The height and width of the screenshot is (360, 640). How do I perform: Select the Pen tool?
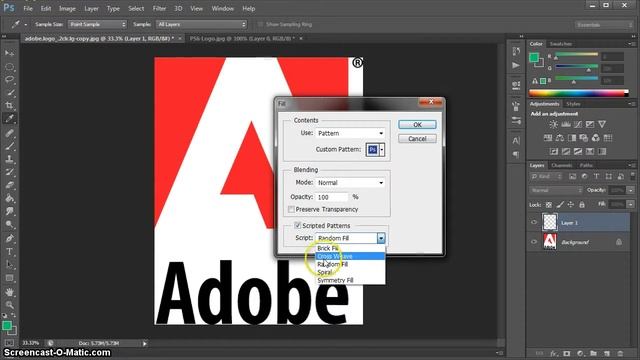click(x=9, y=238)
